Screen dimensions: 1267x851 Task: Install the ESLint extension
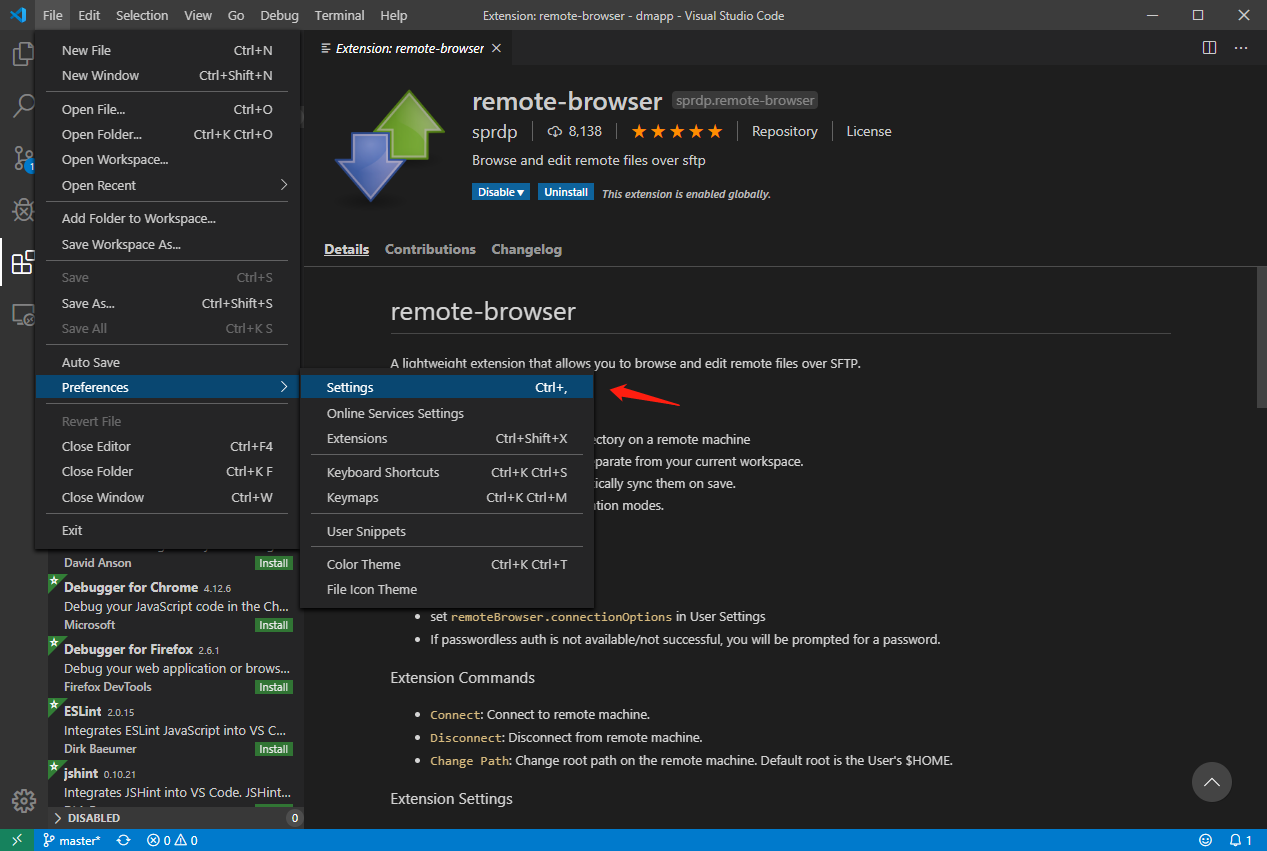(273, 749)
